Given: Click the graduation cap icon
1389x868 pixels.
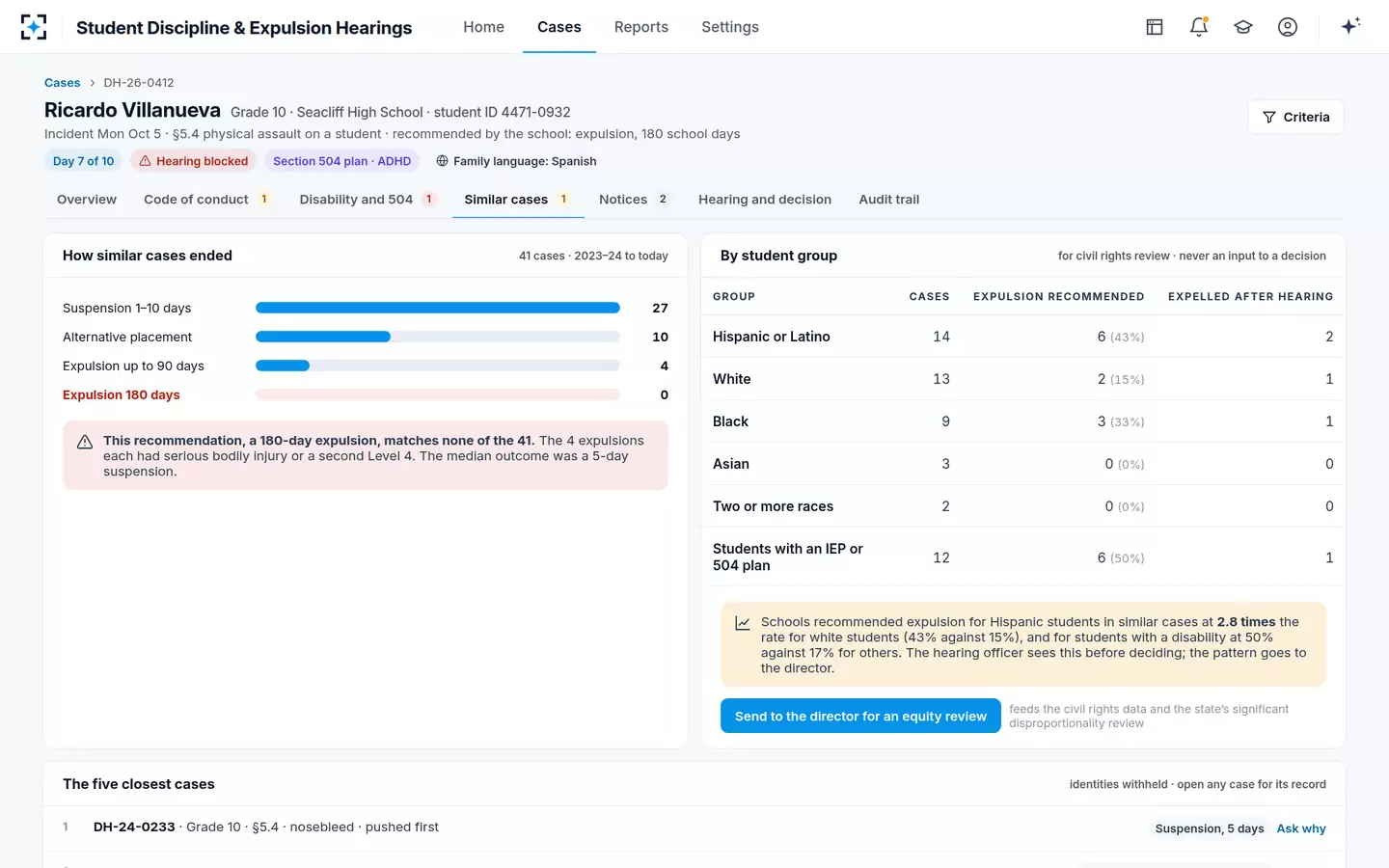Looking at the screenshot, I should tap(1243, 27).
